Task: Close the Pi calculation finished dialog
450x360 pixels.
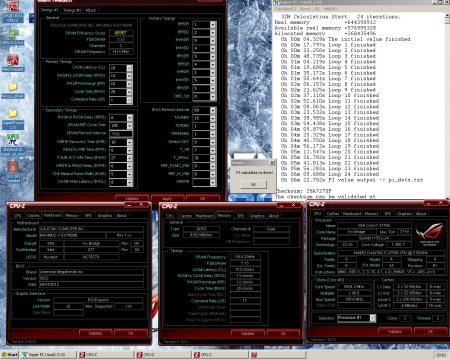Action: [x=272, y=163]
